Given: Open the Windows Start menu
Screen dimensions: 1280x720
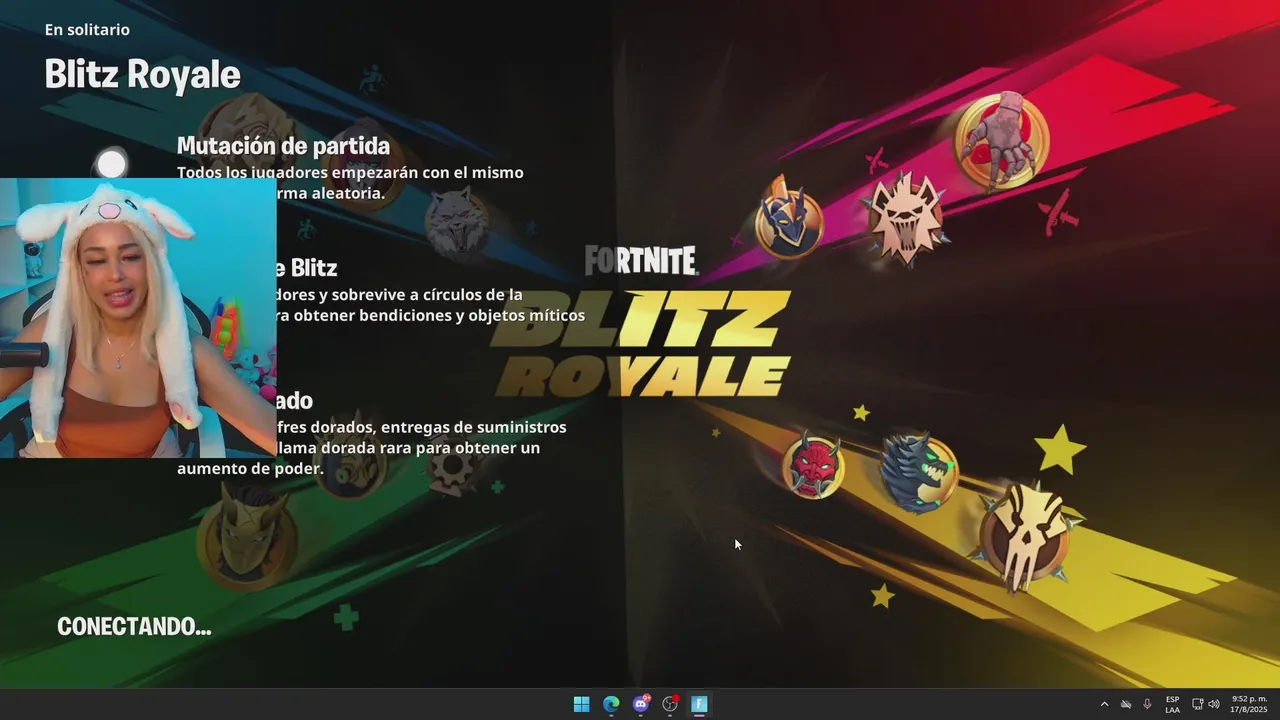Looking at the screenshot, I should point(581,704).
